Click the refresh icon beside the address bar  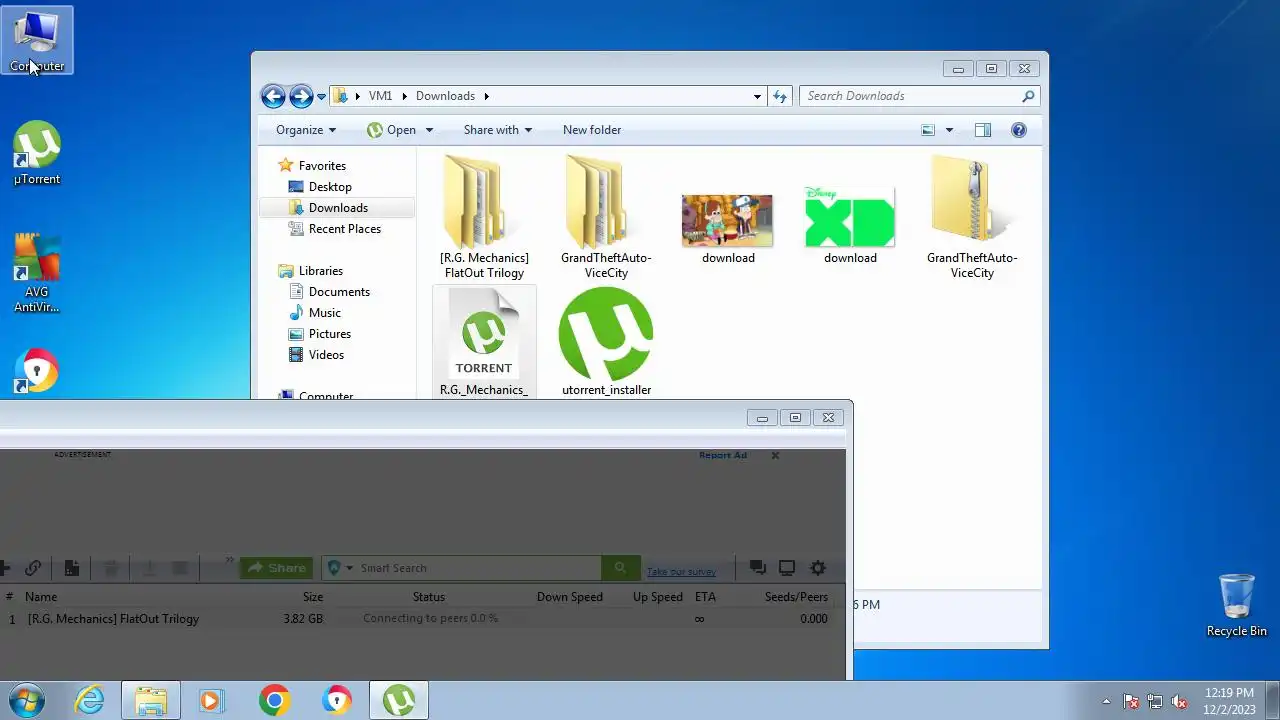tap(780, 96)
